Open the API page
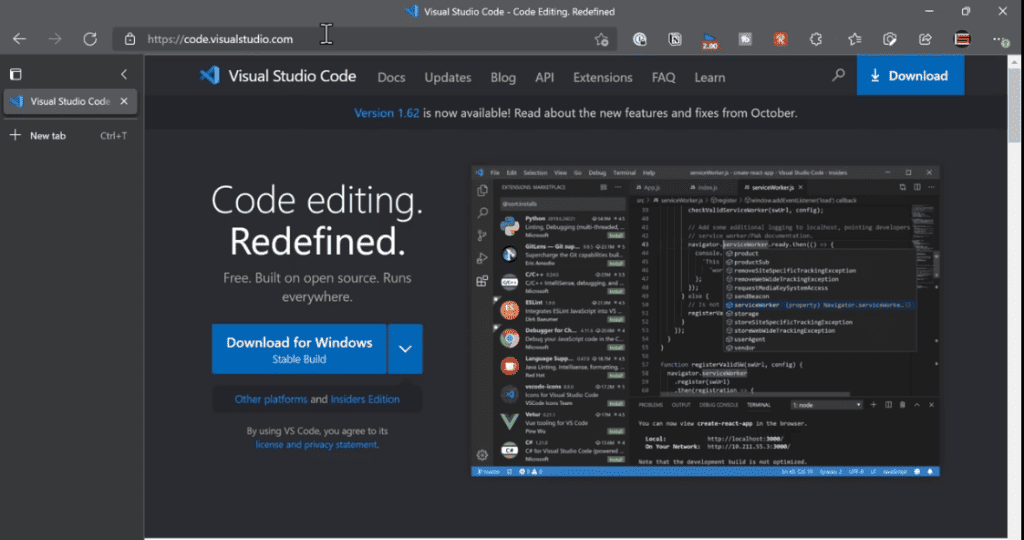Image resolution: width=1024 pixels, height=540 pixels. [x=544, y=77]
